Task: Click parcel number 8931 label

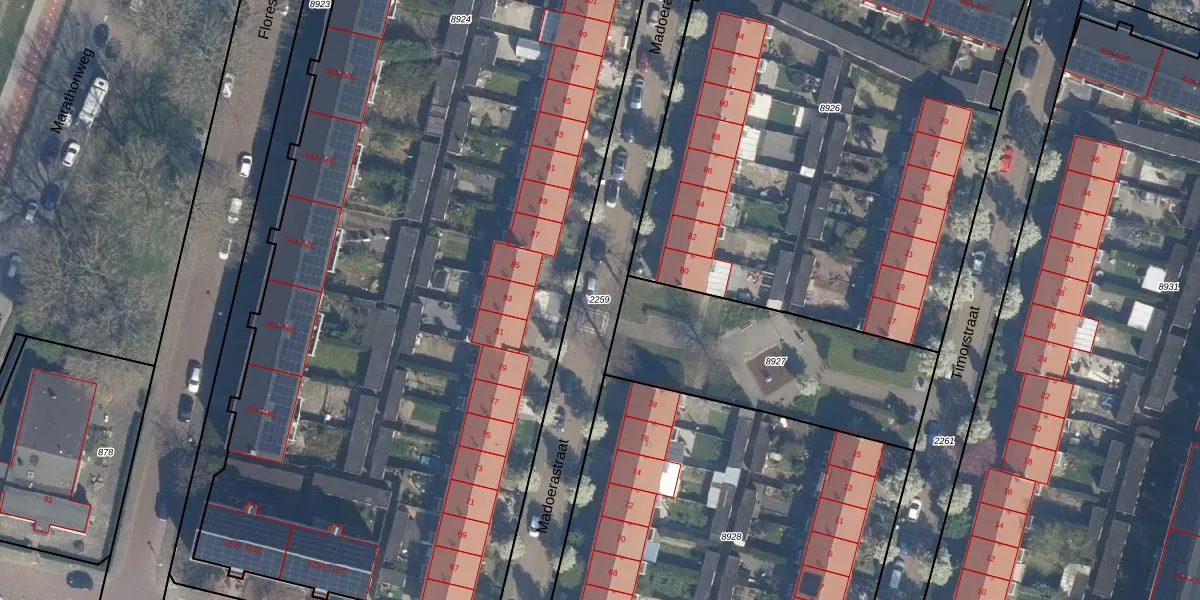Action: coord(1168,287)
